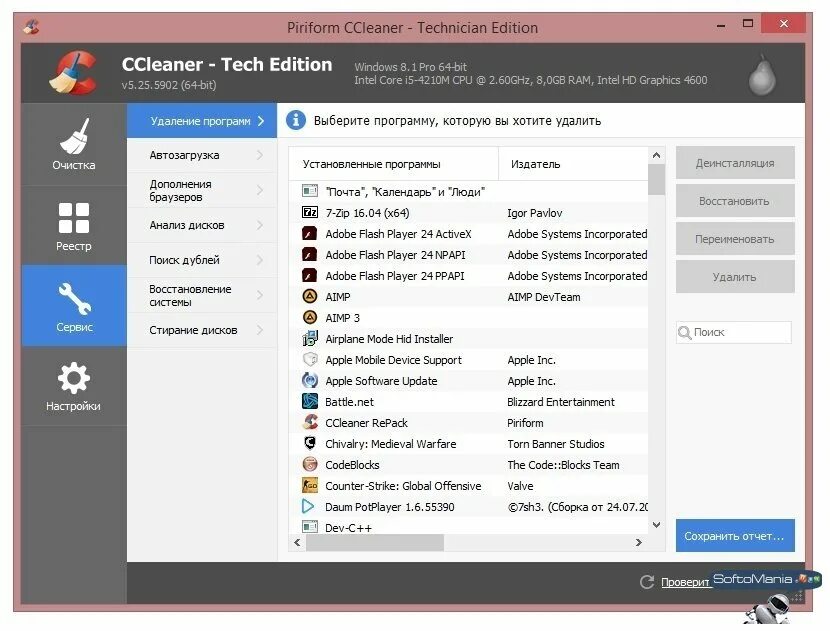This screenshot has height=631, width=830.
Task: Expand Стирание дисков via its chevron
Action: [x=260, y=330]
